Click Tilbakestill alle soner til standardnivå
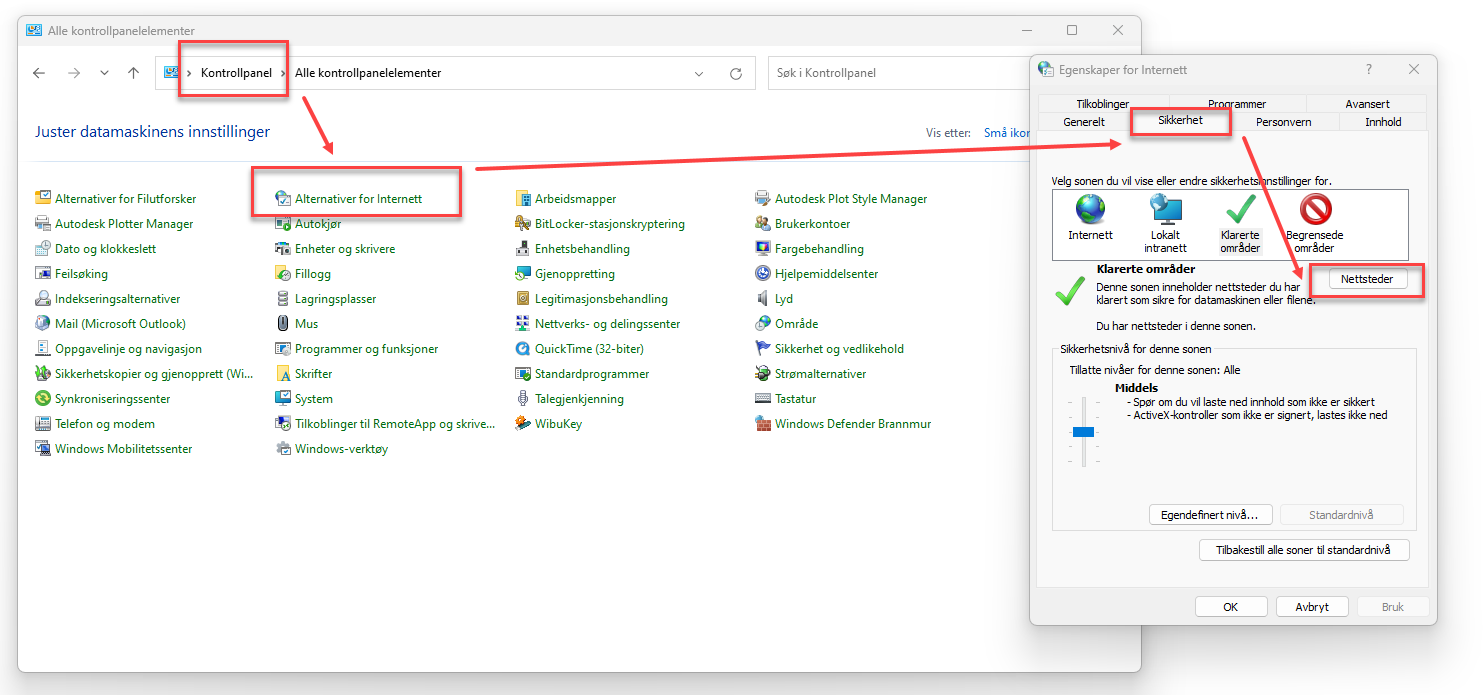The image size is (1484, 695). (x=1304, y=550)
